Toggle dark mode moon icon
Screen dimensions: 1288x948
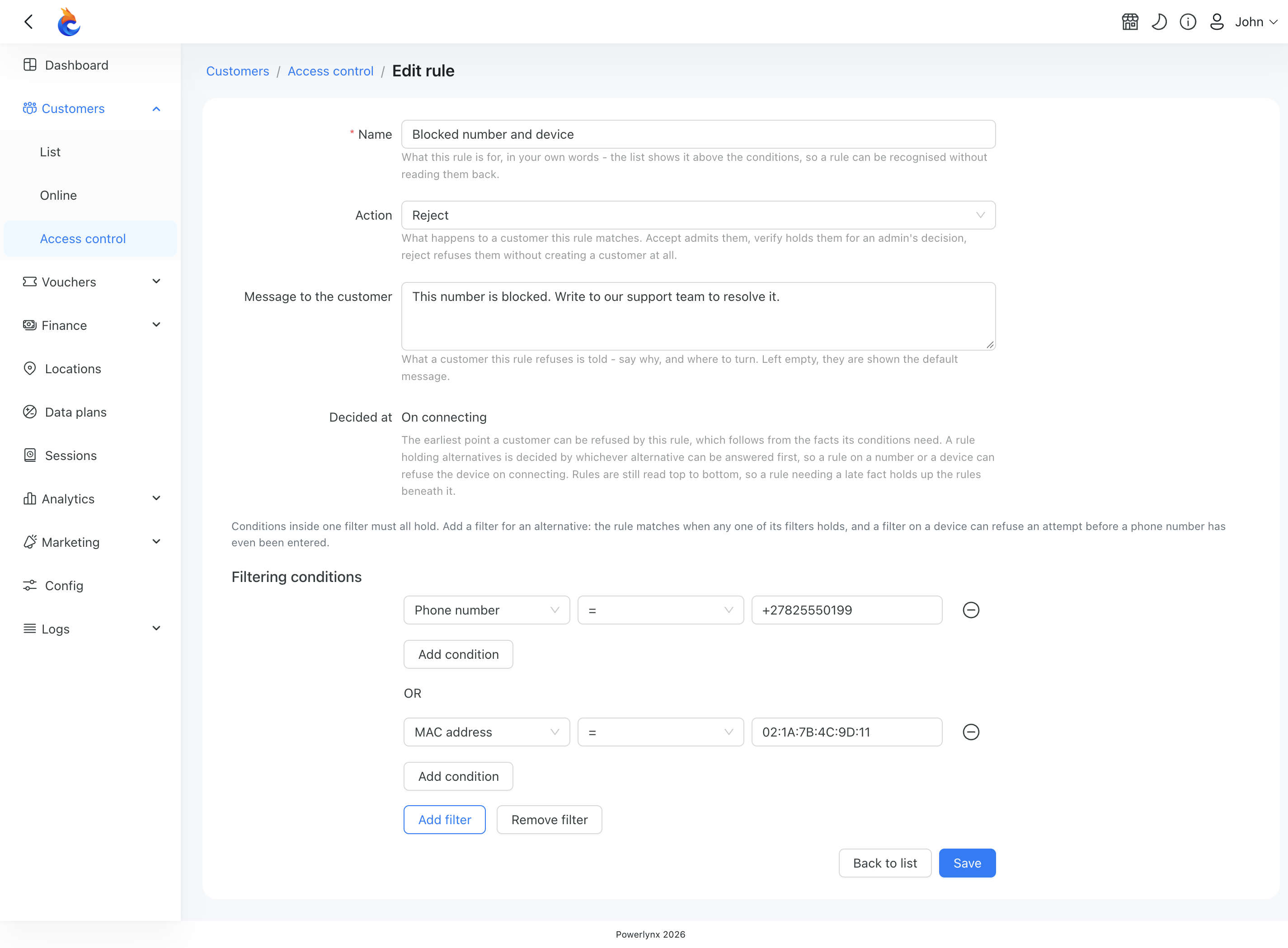(1159, 22)
